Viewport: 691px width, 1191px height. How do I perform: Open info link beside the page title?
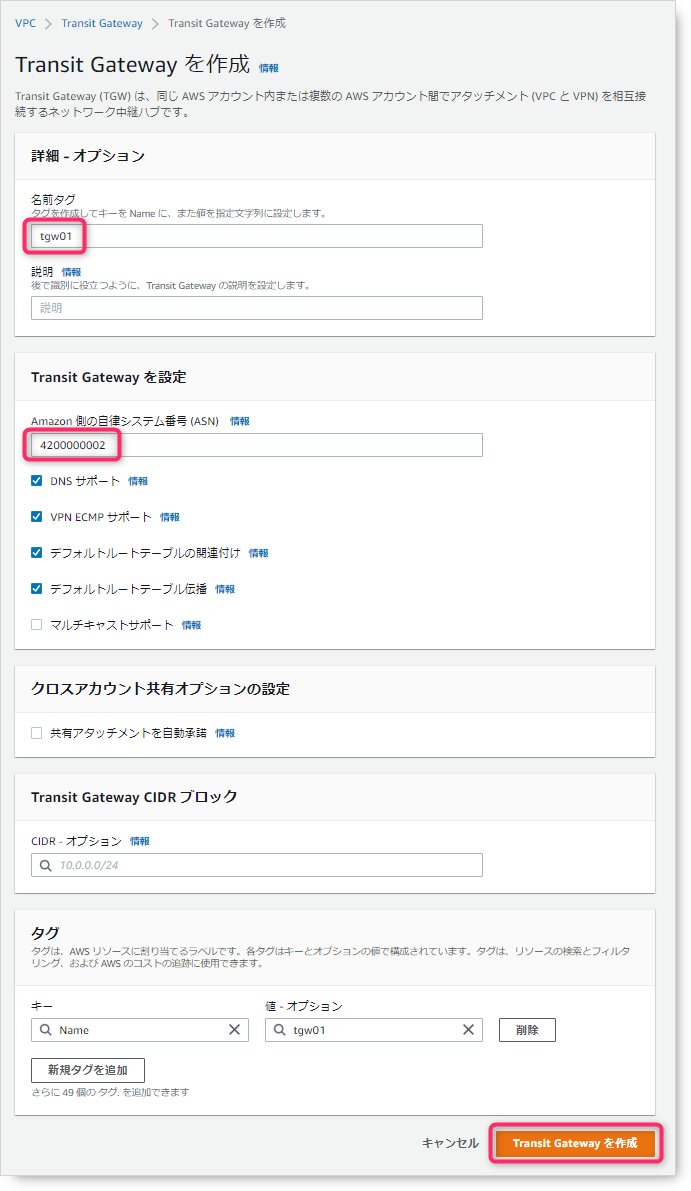point(269,68)
